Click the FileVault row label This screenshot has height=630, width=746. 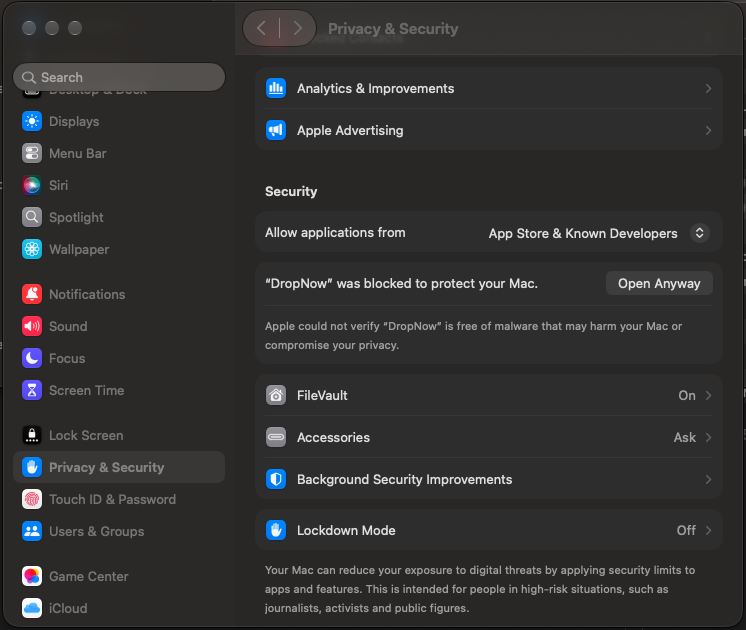[x=322, y=395]
